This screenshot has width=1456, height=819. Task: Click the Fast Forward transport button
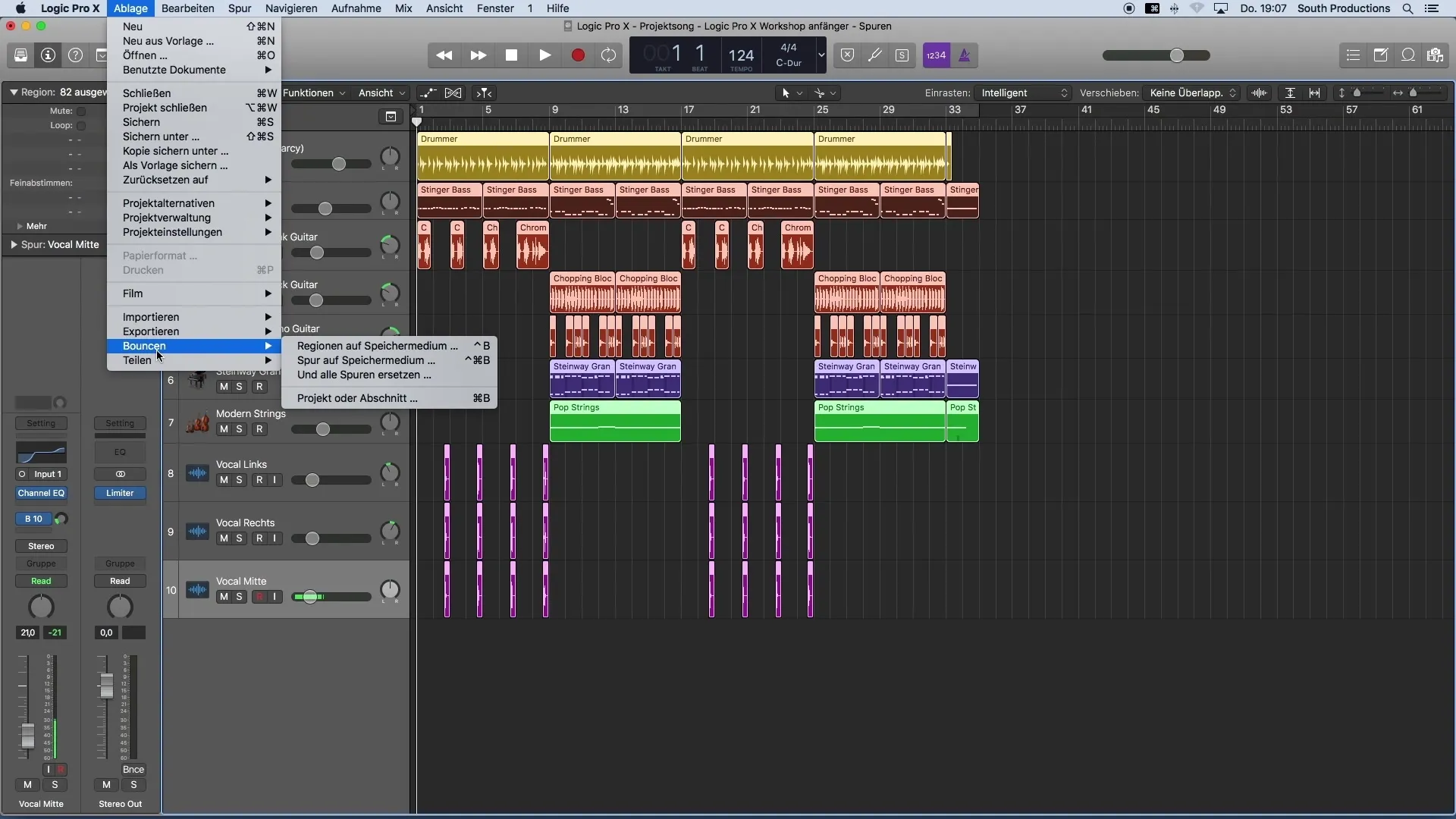coord(478,55)
